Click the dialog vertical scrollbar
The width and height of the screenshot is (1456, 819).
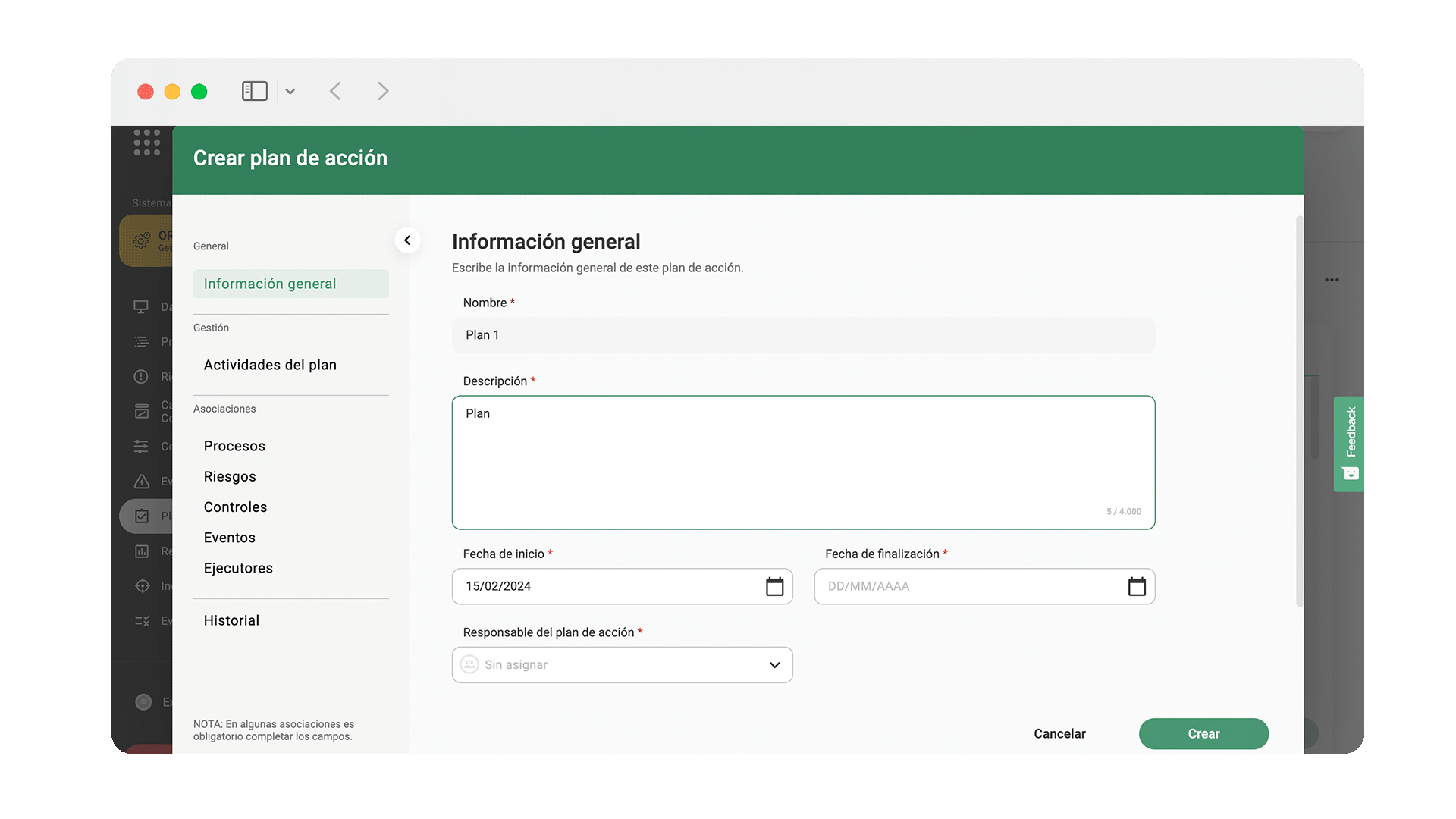1299,409
